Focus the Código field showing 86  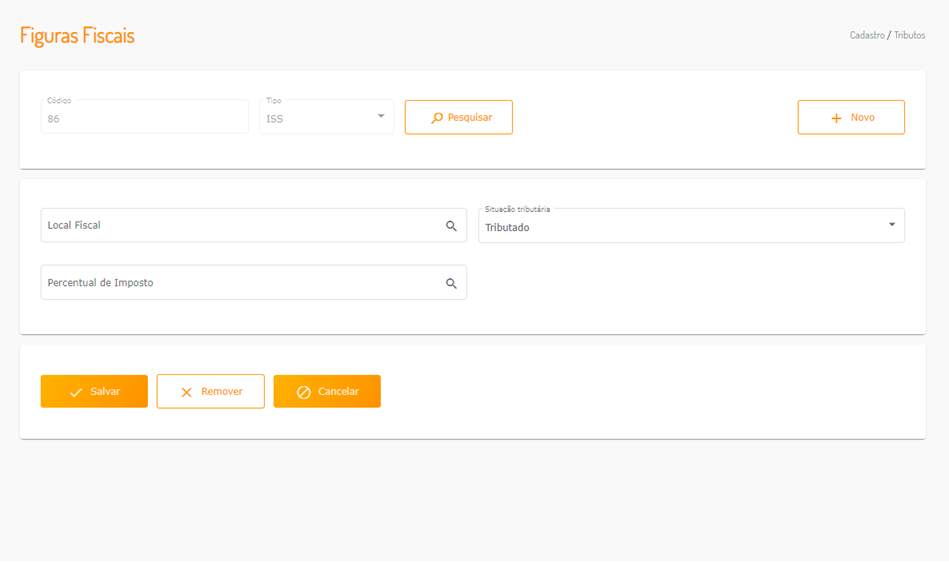coord(144,118)
